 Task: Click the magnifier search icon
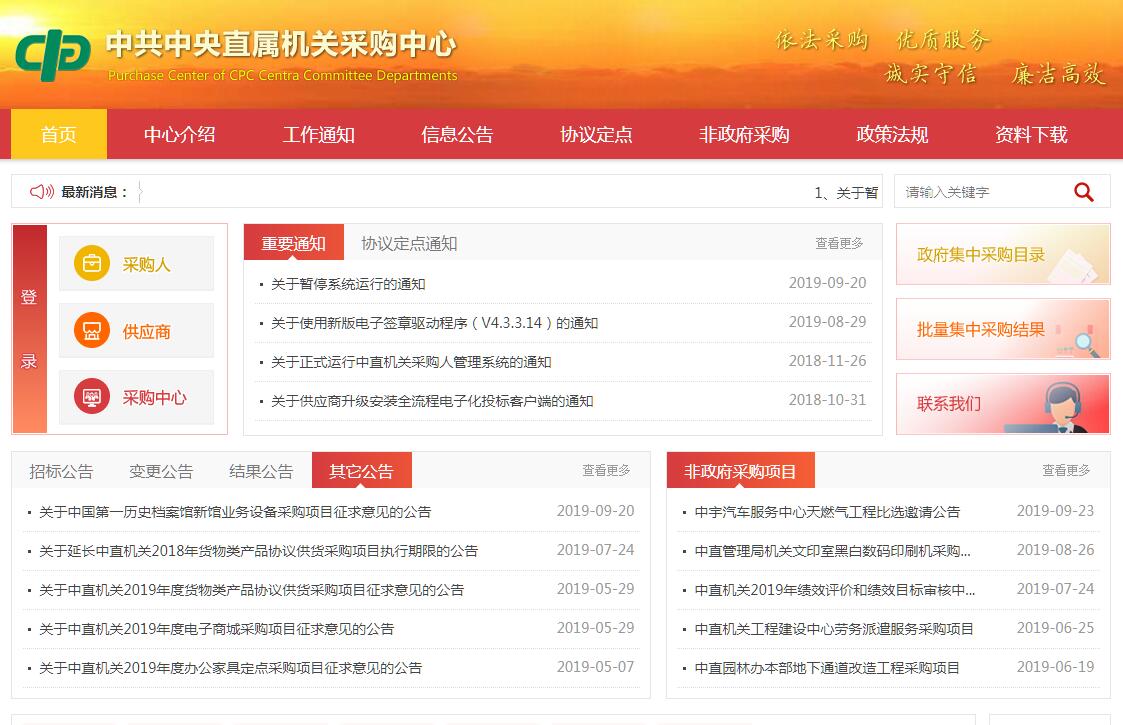(1083, 192)
